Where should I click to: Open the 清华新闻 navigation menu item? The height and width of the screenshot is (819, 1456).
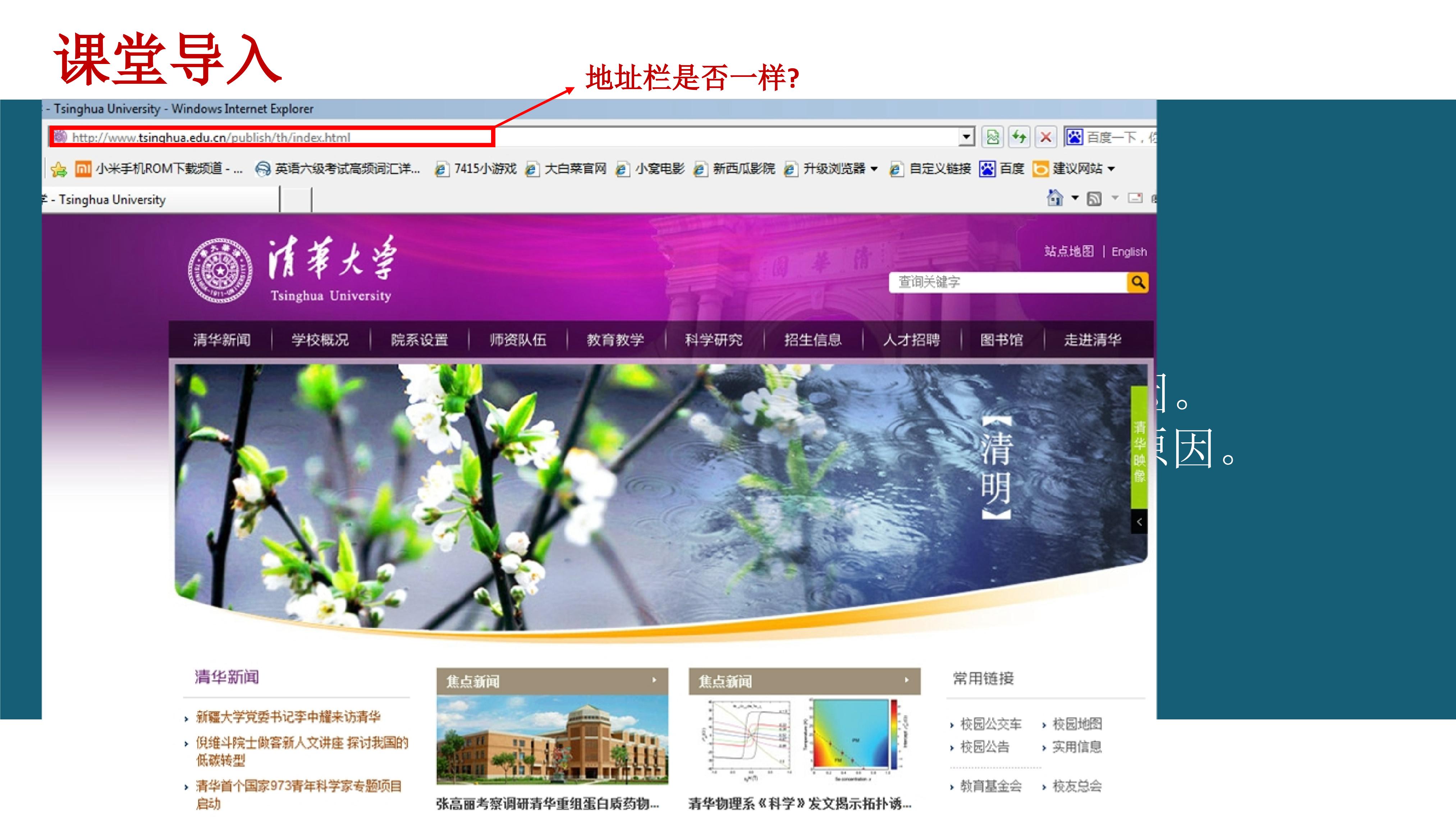pyautogui.click(x=221, y=340)
